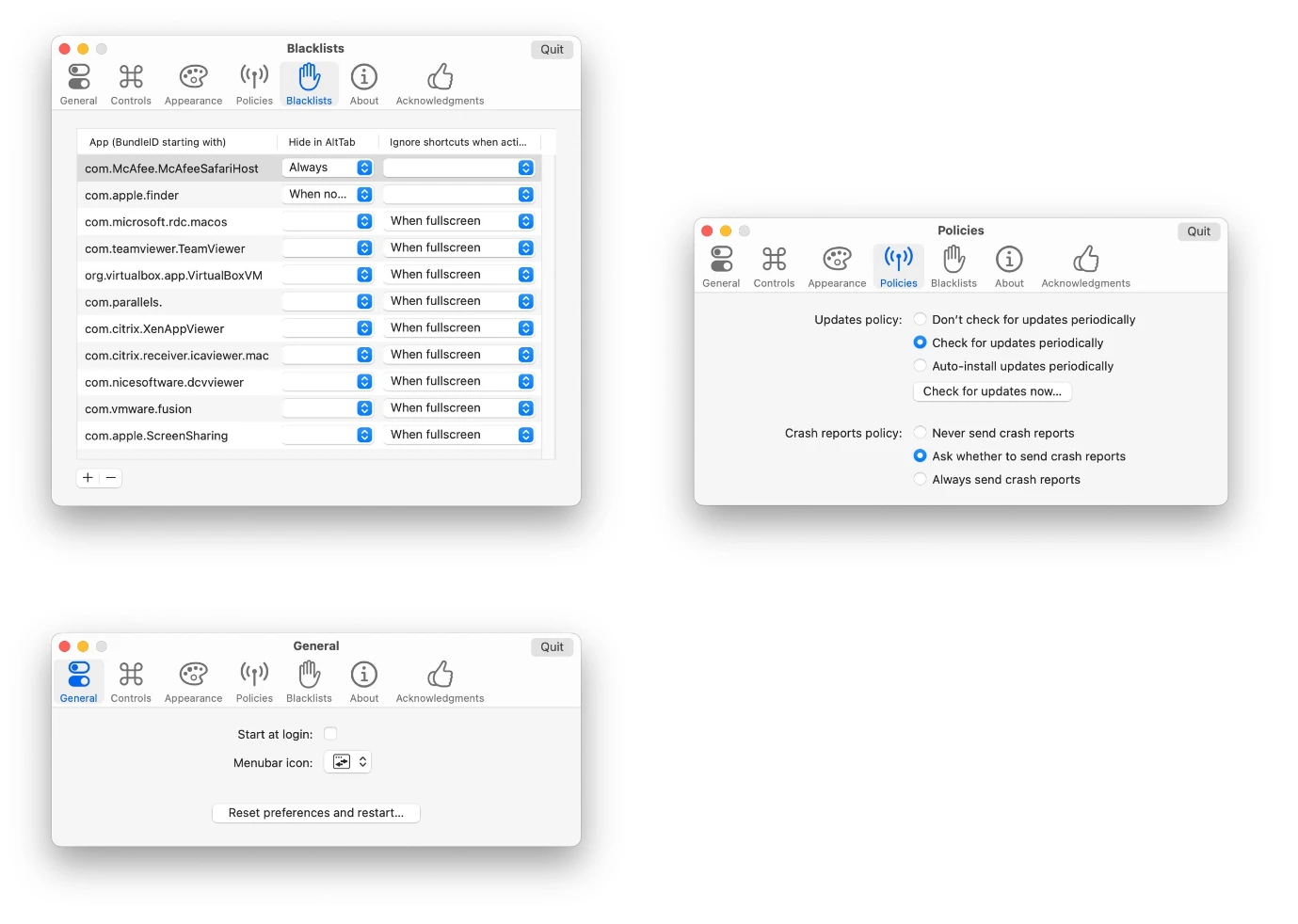Viewport: 1298px width, 924px height.
Task: Select General toggle icon in General window
Action: pos(79,674)
